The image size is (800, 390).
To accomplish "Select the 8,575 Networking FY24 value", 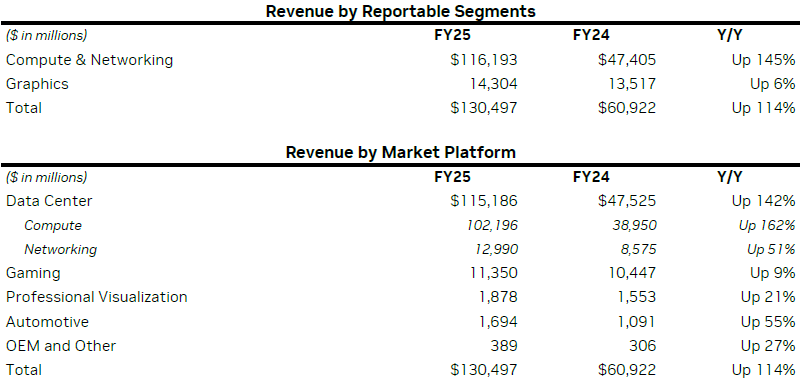I will 639,249.
